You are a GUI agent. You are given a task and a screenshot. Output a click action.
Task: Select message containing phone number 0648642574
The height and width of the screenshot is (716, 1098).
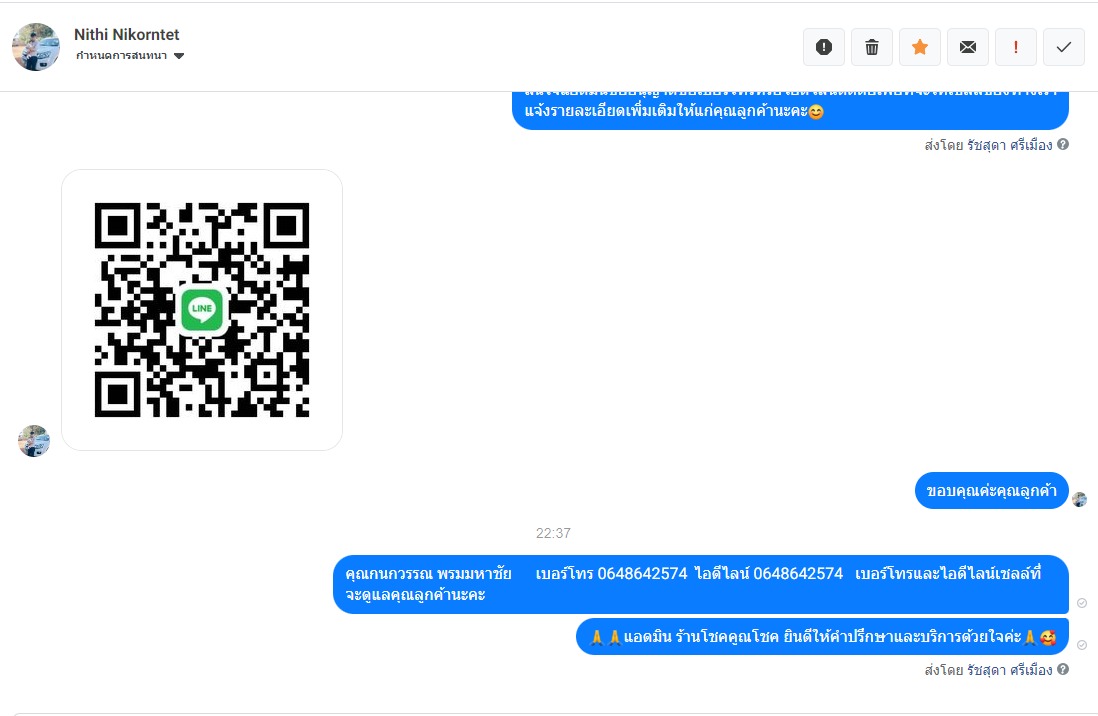click(701, 584)
